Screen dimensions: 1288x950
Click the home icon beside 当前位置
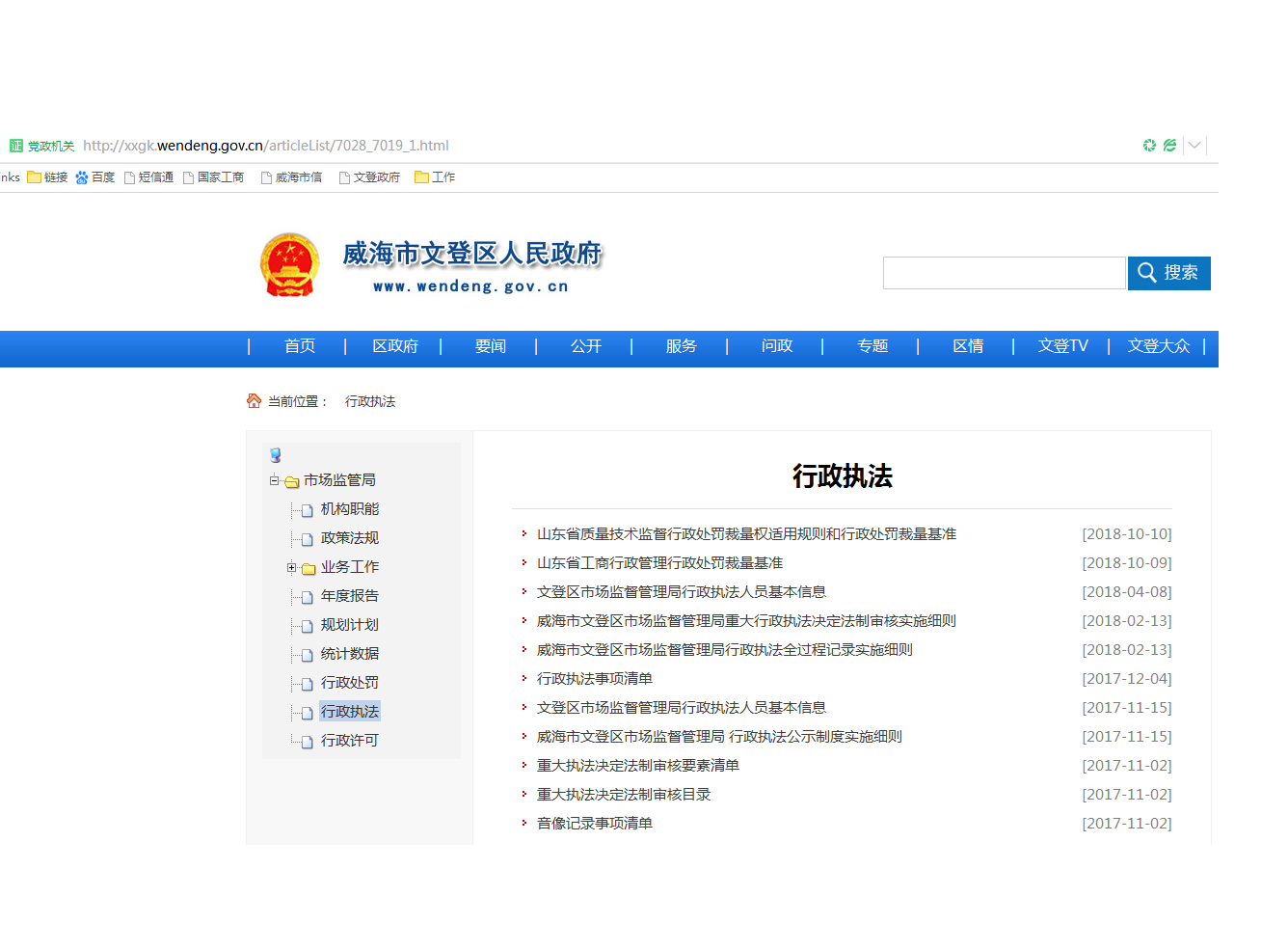tap(254, 400)
